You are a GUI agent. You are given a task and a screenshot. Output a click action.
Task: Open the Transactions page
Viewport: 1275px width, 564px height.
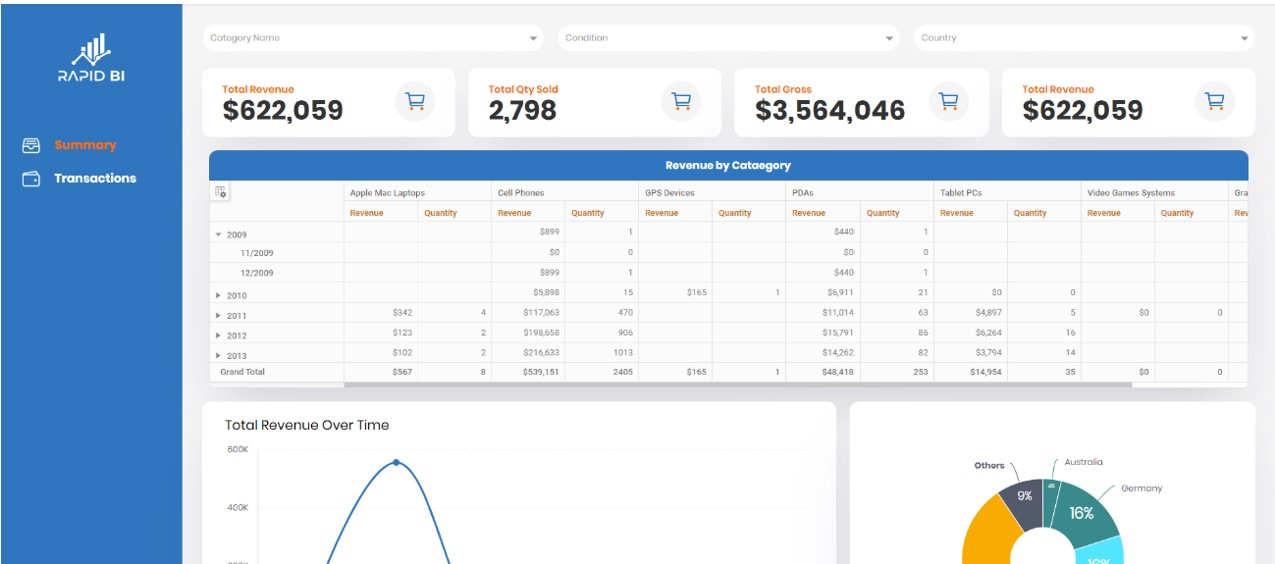[x=95, y=179]
